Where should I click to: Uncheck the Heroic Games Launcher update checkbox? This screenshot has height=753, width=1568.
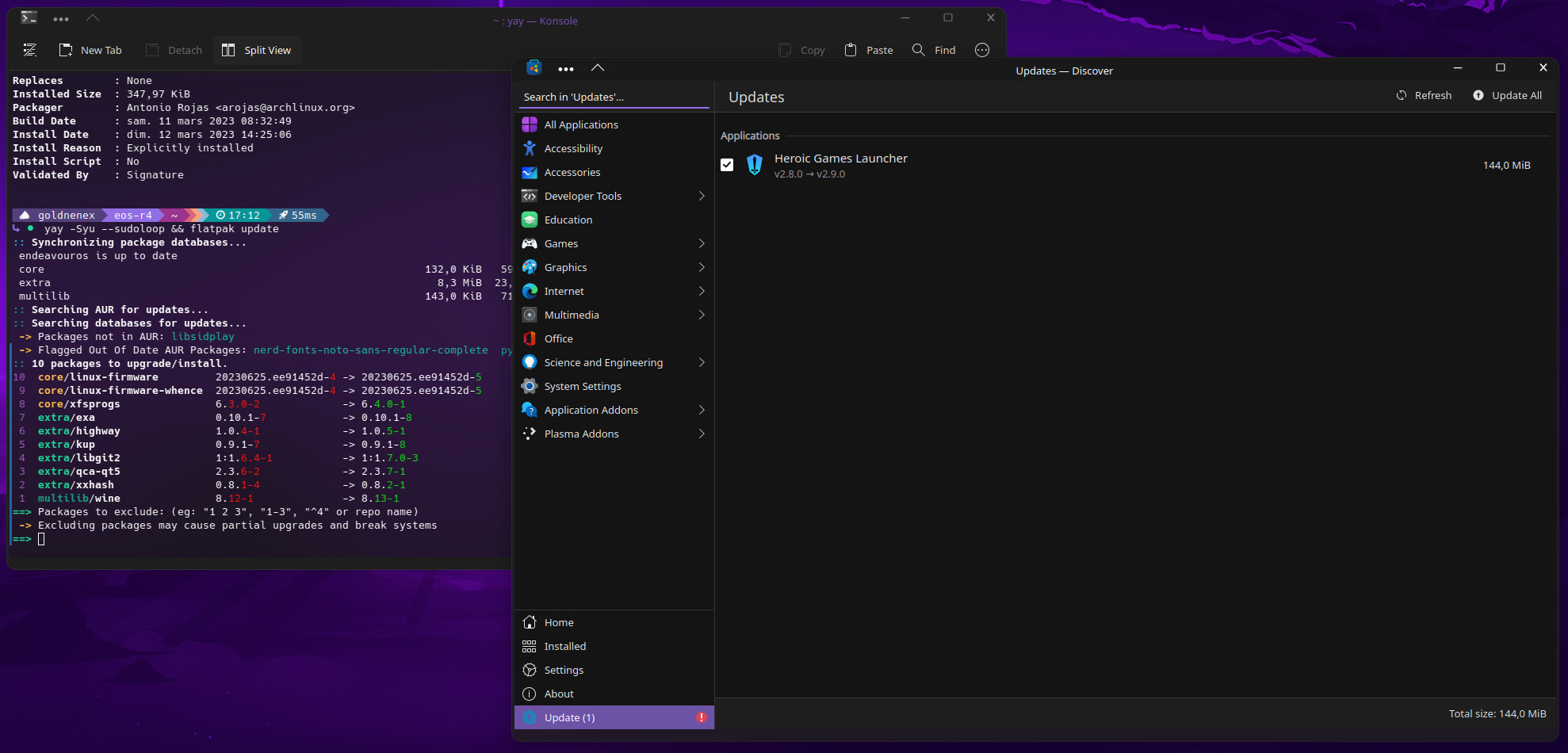click(727, 165)
